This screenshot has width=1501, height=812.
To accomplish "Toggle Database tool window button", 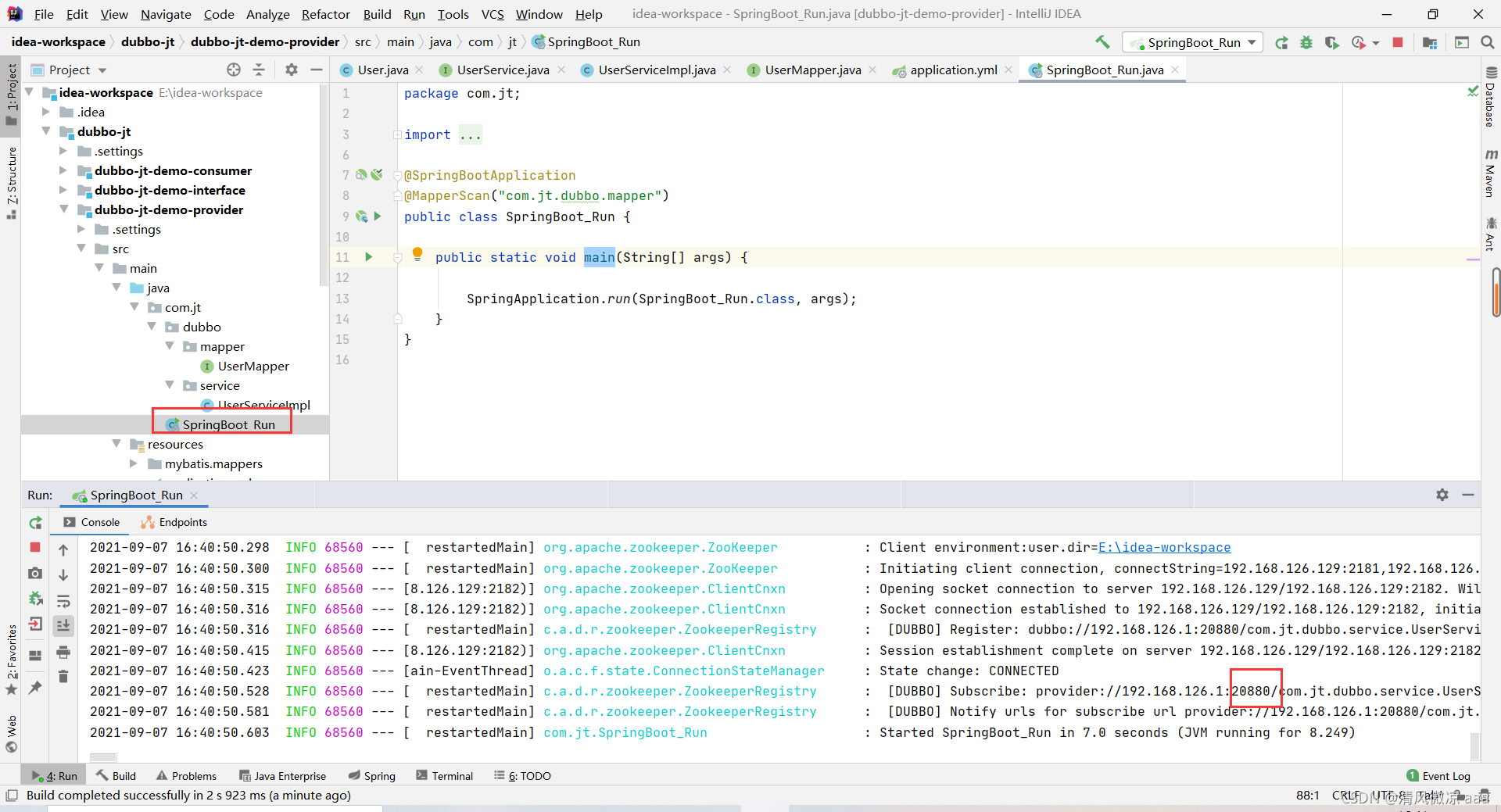I will (x=1491, y=97).
